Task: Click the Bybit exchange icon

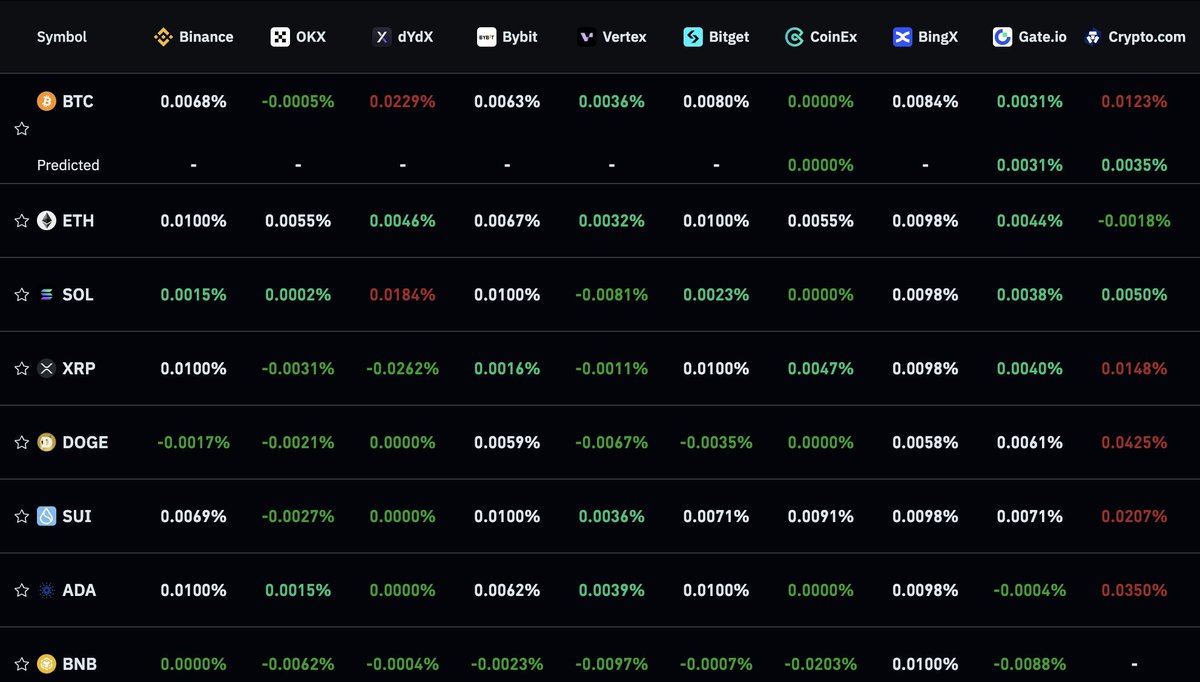Action: coord(487,36)
